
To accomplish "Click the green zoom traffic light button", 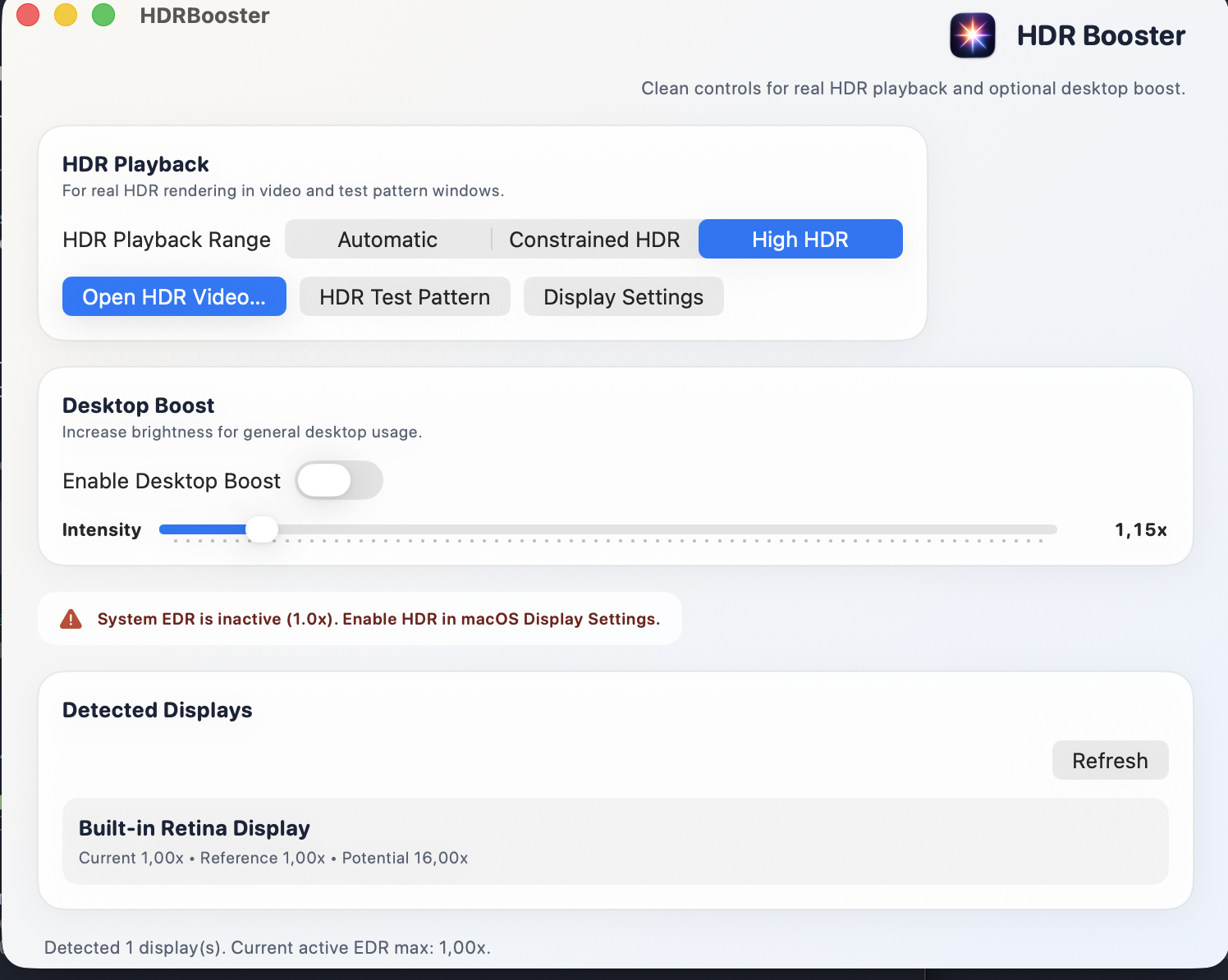I will point(103,15).
